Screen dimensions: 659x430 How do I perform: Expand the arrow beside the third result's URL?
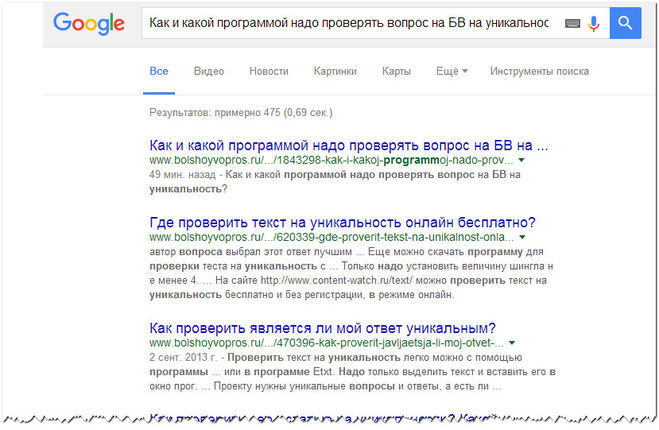click(512, 344)
